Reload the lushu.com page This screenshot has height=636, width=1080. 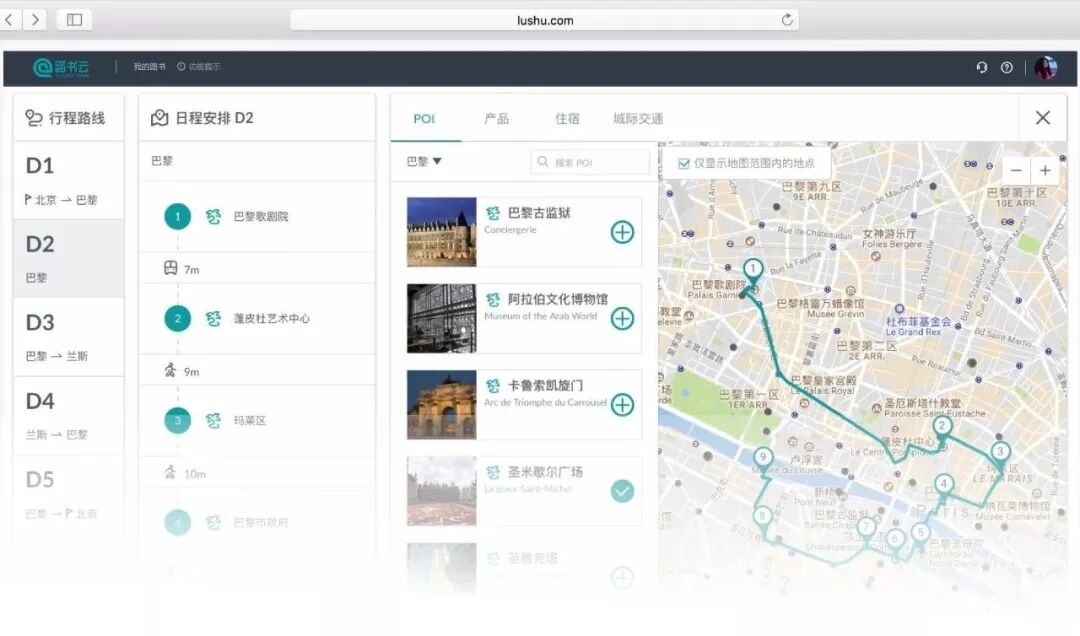point(787,20)
